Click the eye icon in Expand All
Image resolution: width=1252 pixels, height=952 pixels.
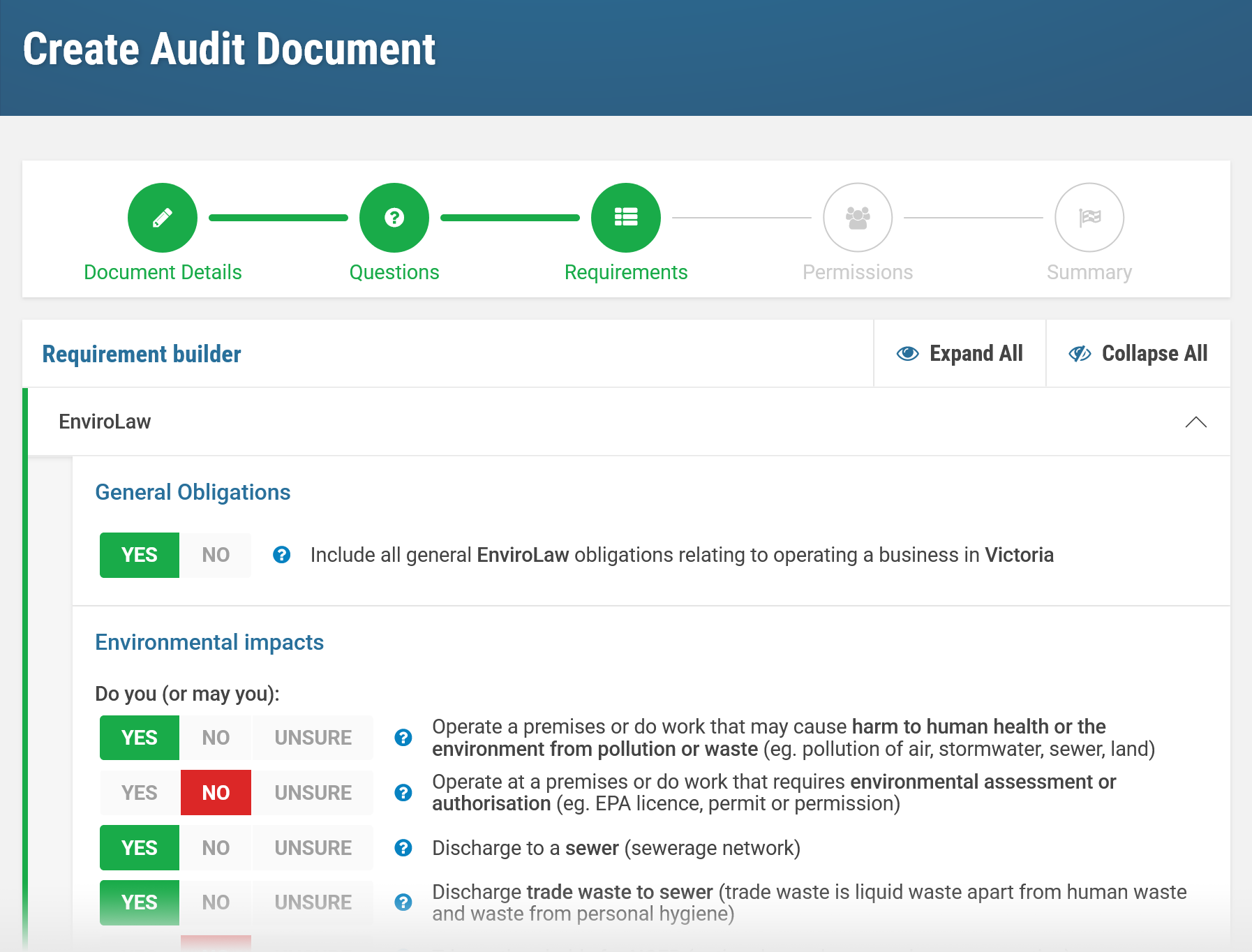tap(907, 354)
